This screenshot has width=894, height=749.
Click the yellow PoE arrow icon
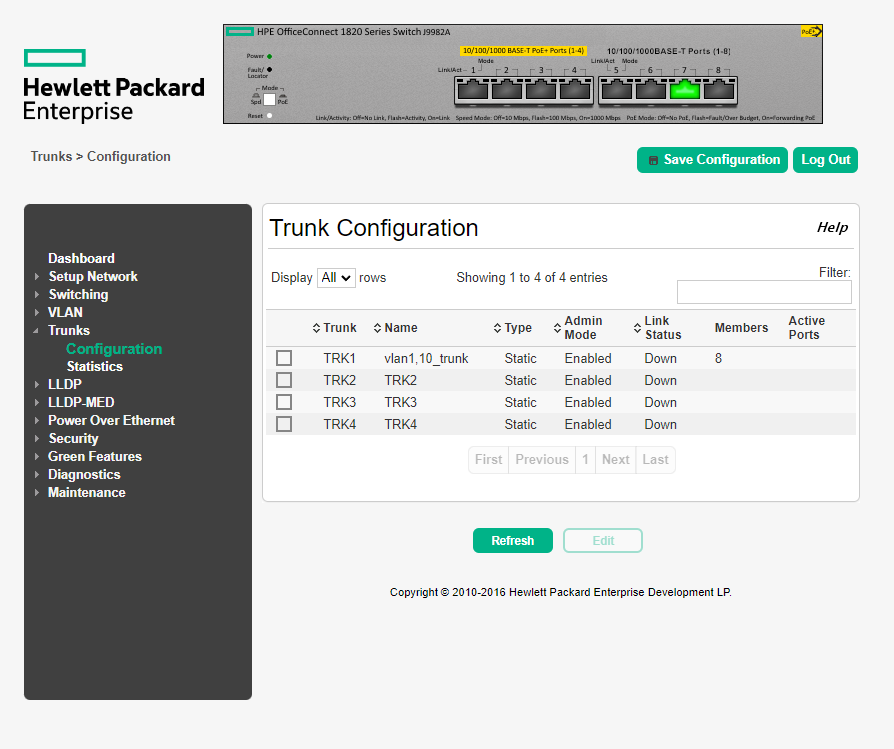tap(811, 31)
